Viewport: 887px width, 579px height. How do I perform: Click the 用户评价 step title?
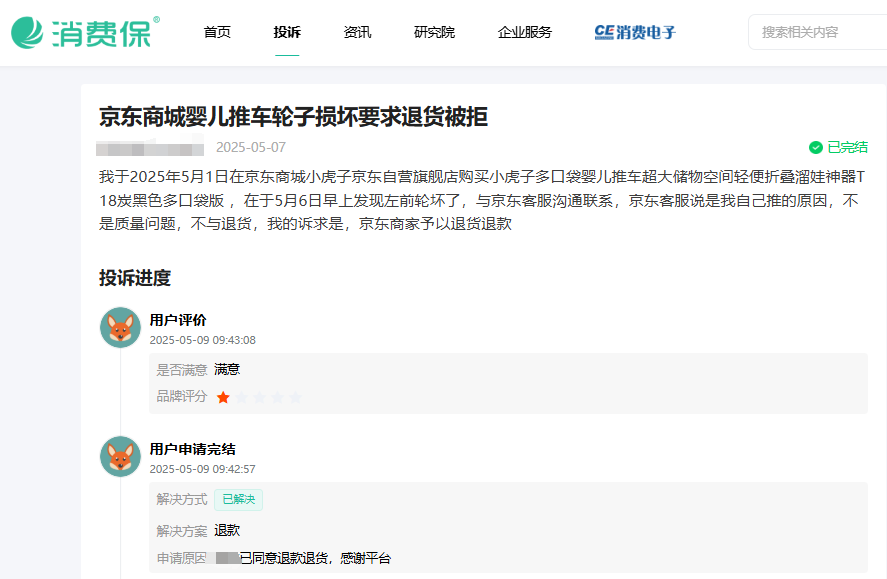pos(178,320)
